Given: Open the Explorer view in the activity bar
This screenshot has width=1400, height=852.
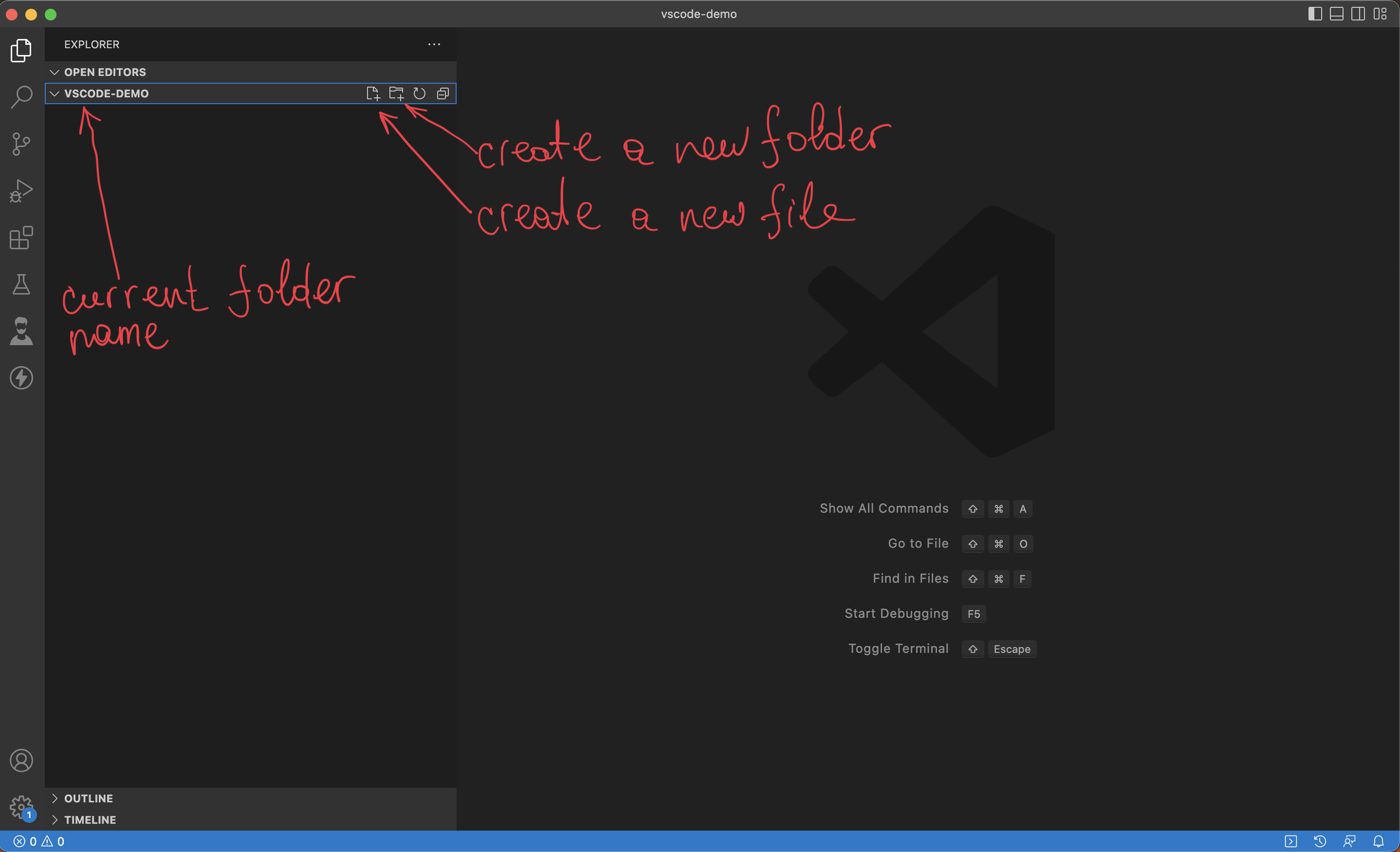Looking at the screenshot, I should click(21, 50).
